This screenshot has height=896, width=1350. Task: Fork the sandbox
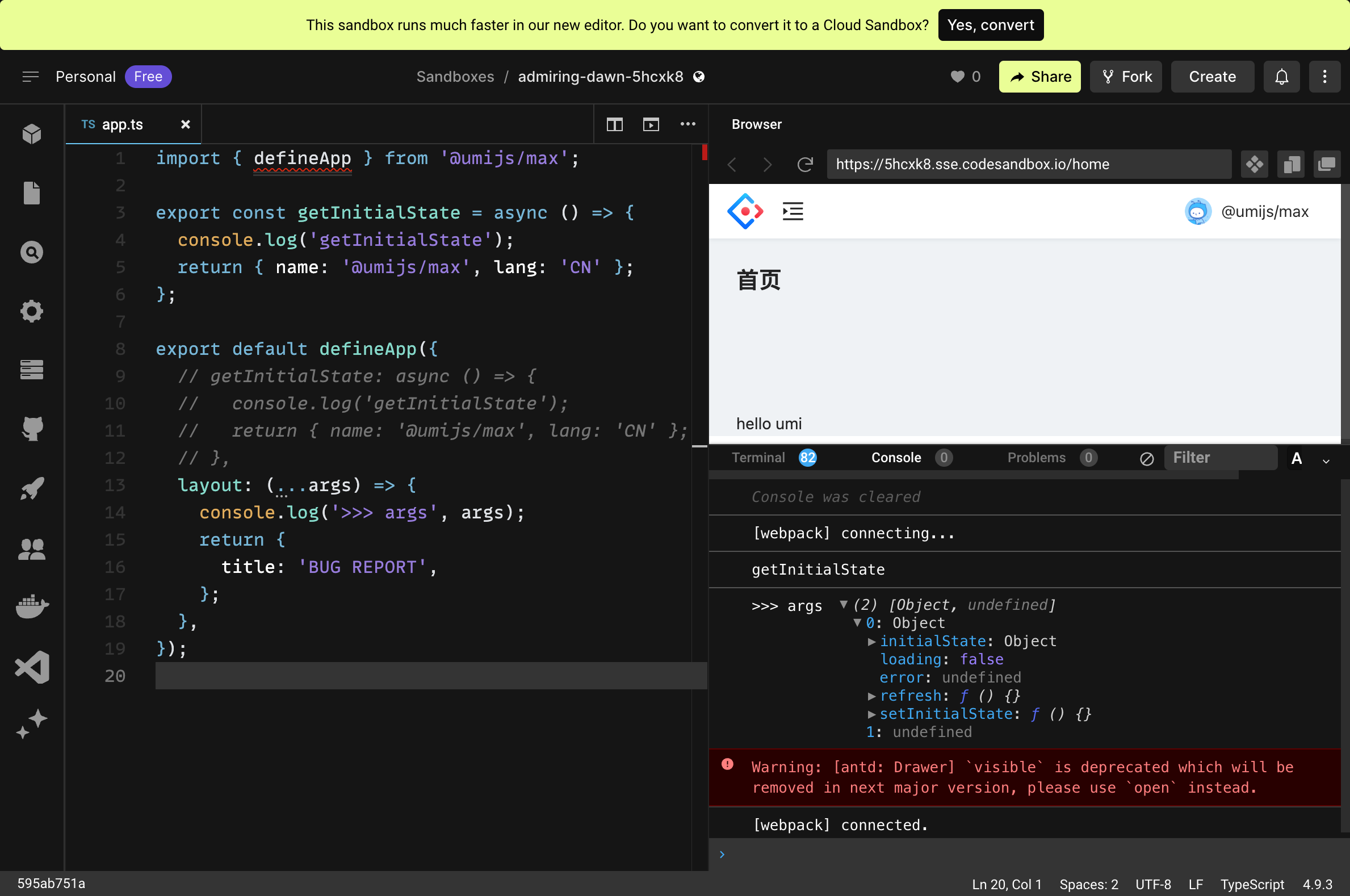(1126, 76)
